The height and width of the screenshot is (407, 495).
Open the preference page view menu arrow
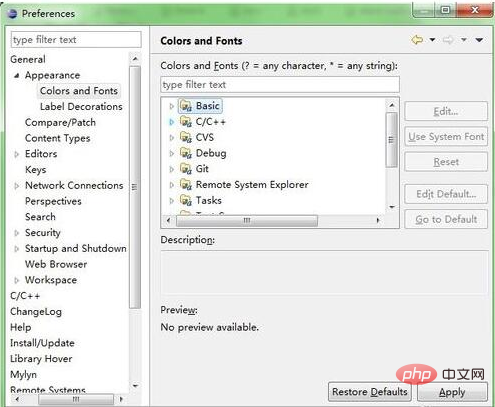click(x=479, y=40)
